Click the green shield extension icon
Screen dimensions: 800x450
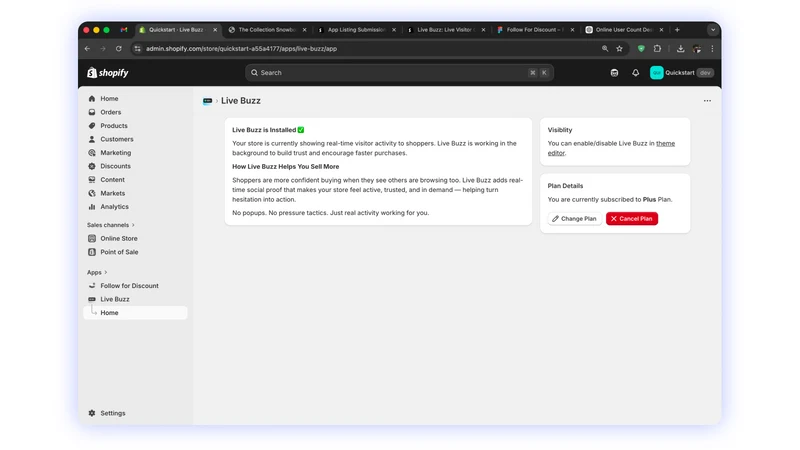[641, 48]
